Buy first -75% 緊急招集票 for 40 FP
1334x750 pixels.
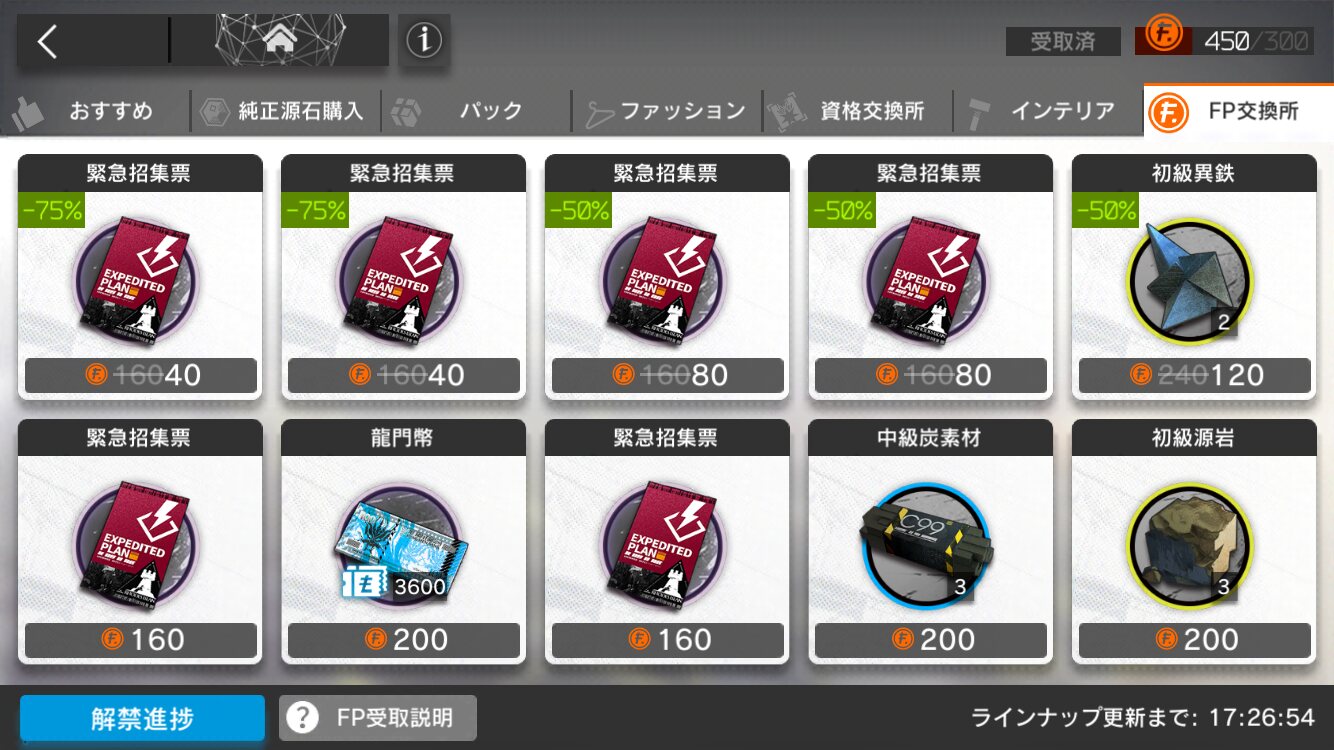click(140, 277)
